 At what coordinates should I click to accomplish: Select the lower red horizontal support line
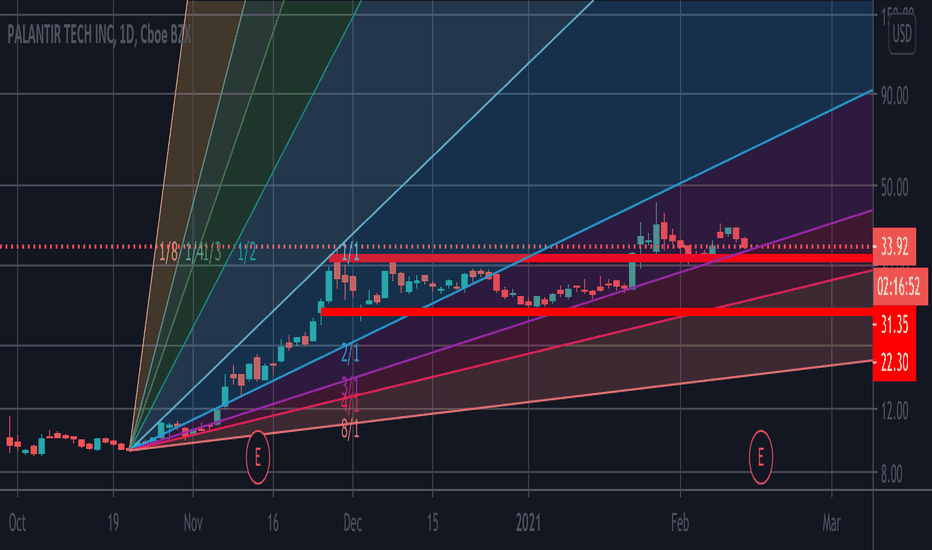click(596, 312)
